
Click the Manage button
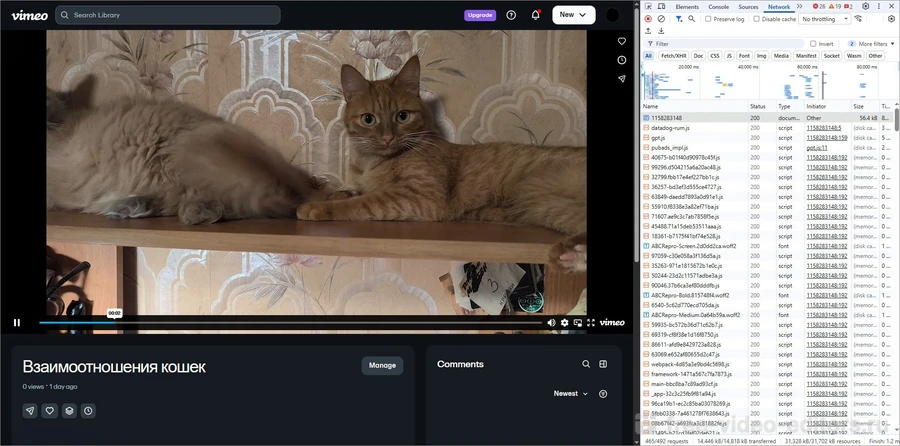point(382,365)
